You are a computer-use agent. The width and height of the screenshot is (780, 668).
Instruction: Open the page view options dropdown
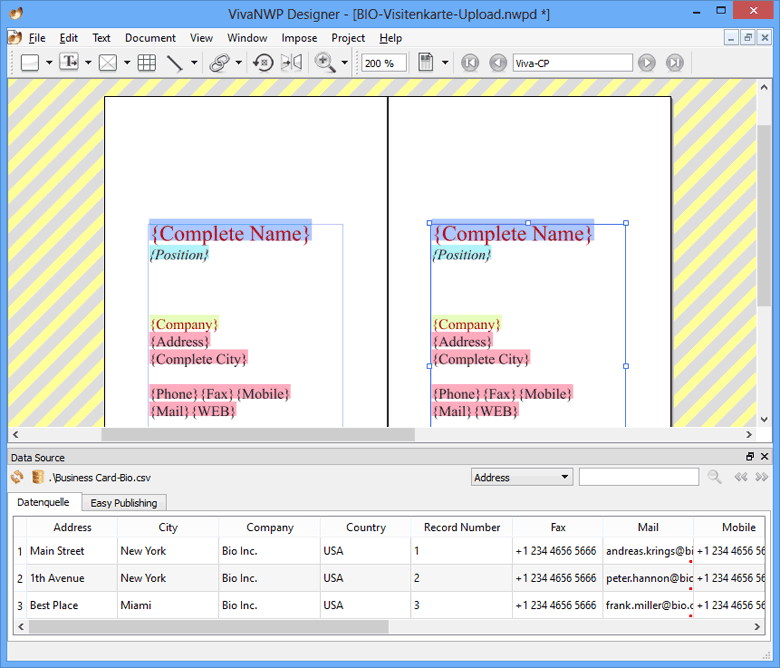pyautogui.click(x=445, y=62)
